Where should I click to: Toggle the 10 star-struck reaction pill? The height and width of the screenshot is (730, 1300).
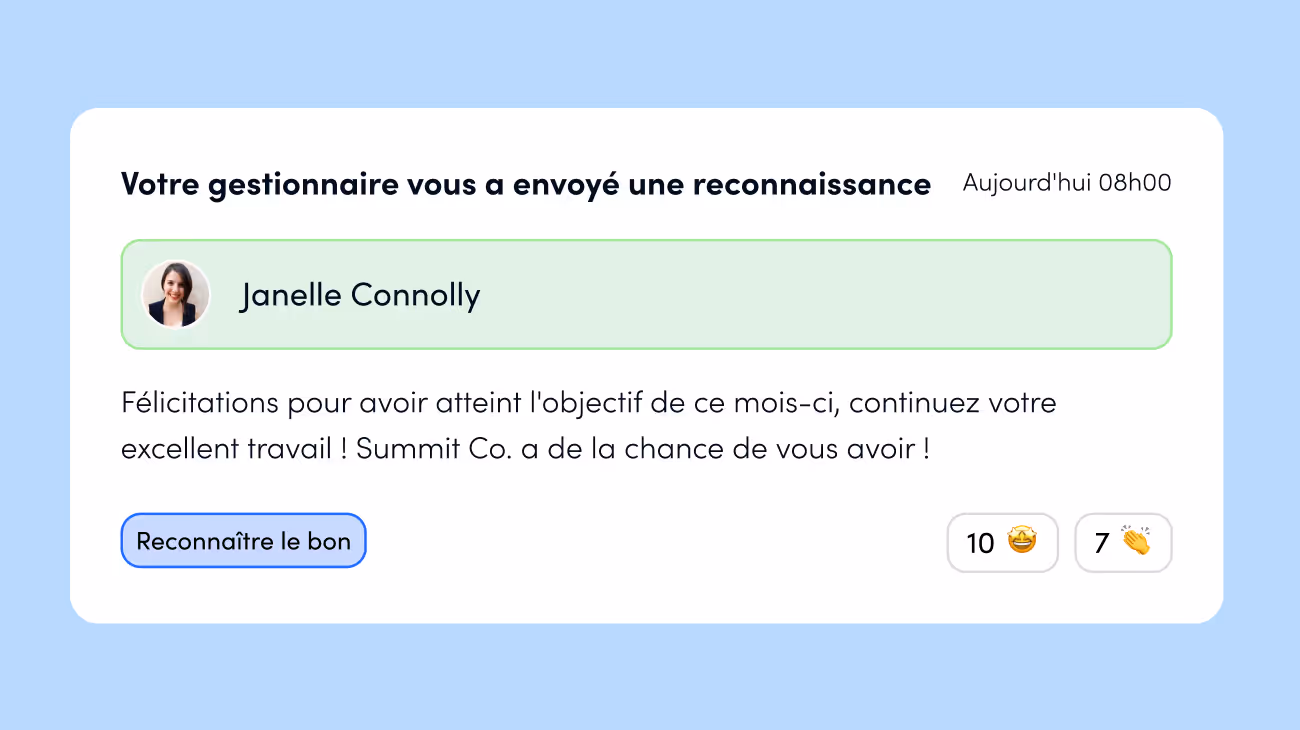click(1002, 543)
